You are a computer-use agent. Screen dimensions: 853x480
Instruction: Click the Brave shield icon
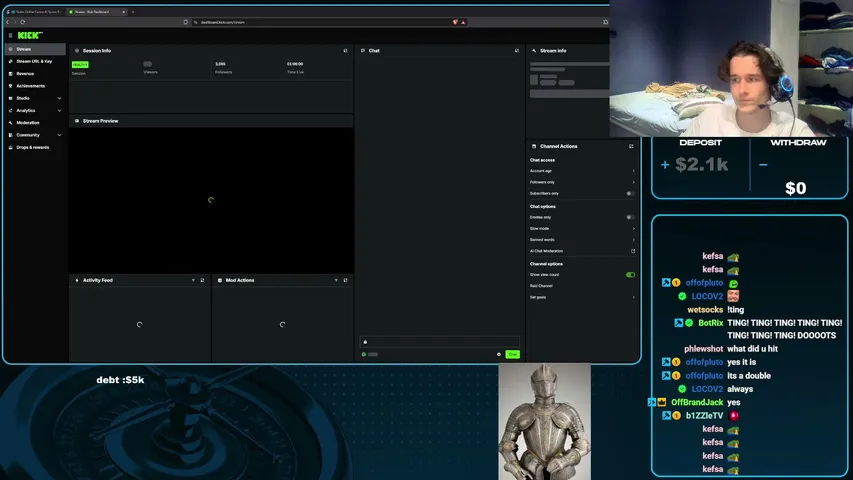point(455,22)
